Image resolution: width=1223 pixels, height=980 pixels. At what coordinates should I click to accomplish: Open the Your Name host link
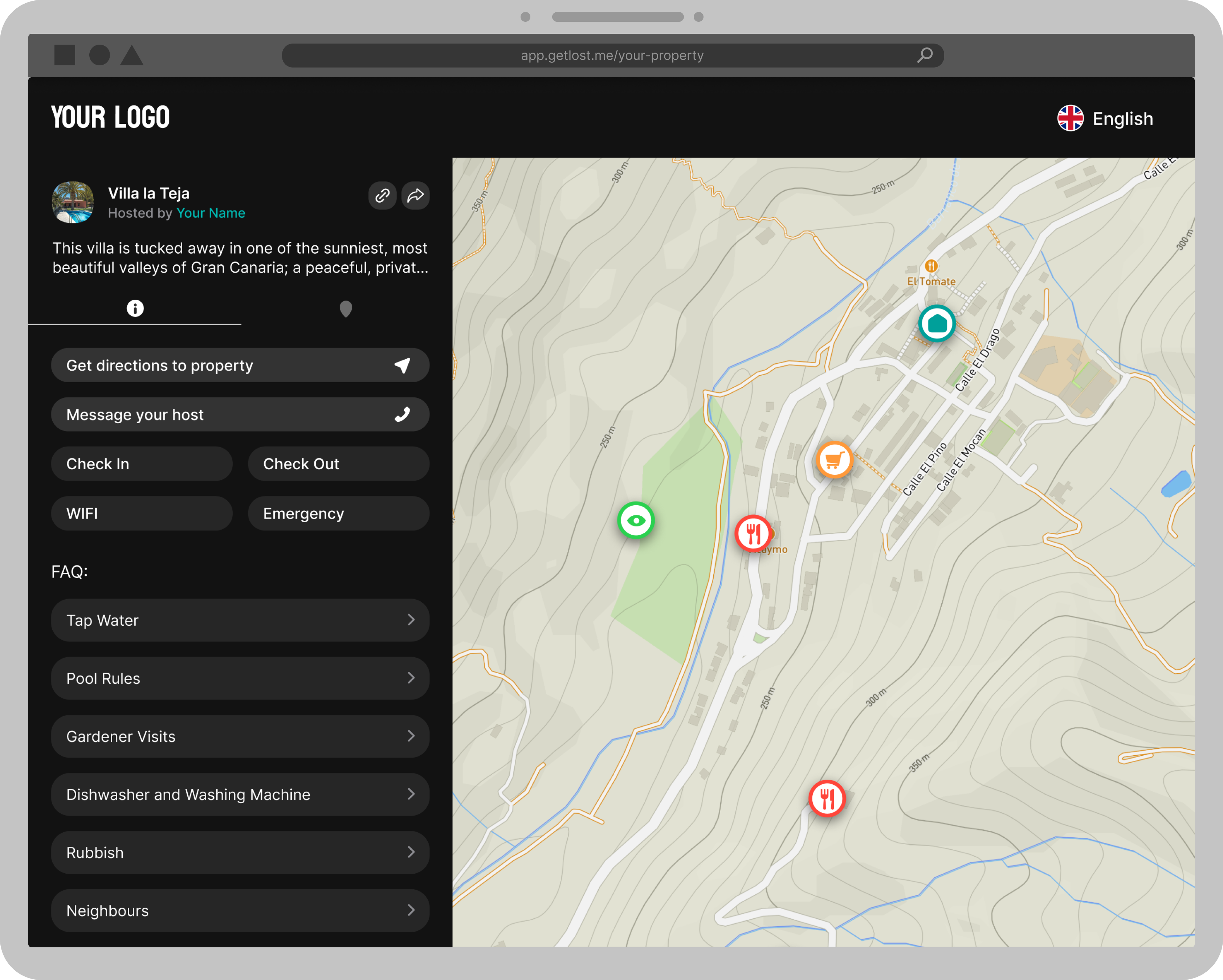tap(211, 213)
